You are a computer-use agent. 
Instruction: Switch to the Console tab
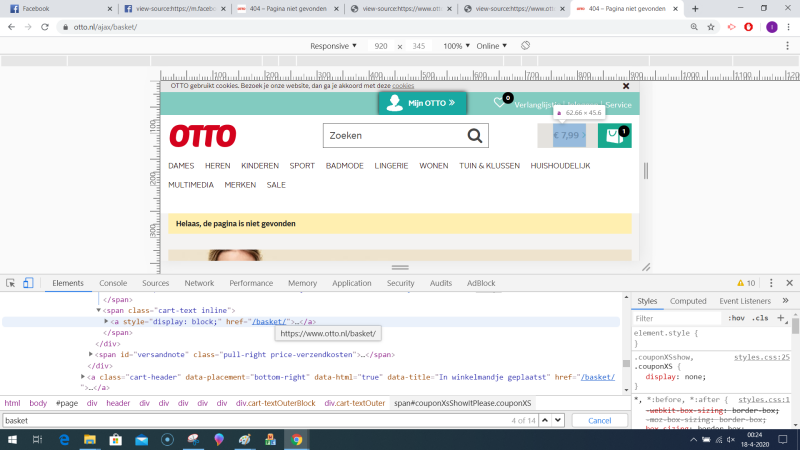coord(113,283)
